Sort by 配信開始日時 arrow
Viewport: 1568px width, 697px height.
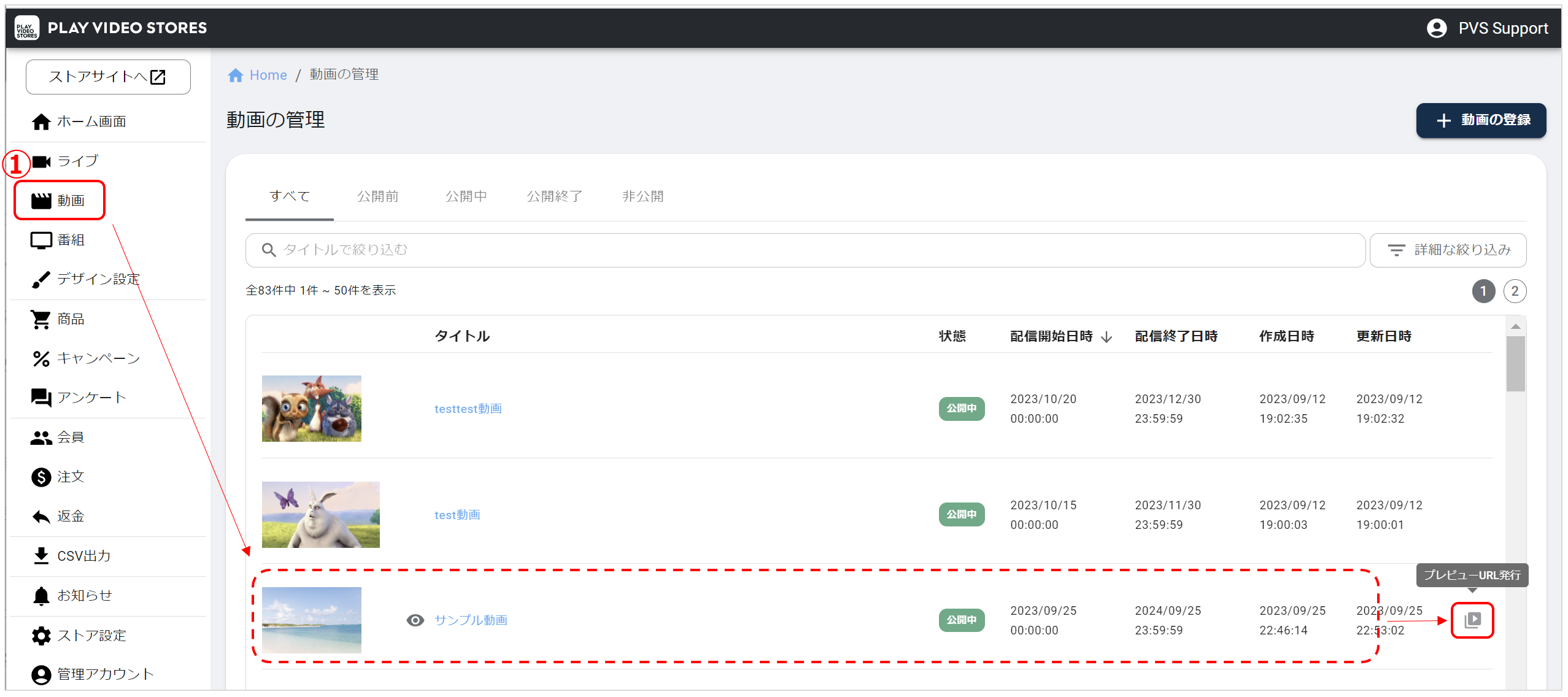tap(1106, 337)
